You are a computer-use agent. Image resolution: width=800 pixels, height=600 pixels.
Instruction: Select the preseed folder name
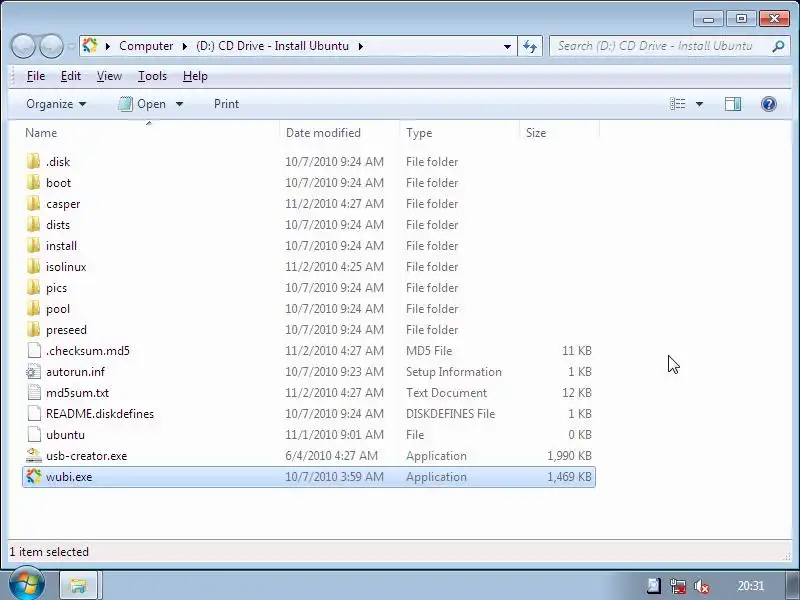pyautogui.click(x=66, y=330)
